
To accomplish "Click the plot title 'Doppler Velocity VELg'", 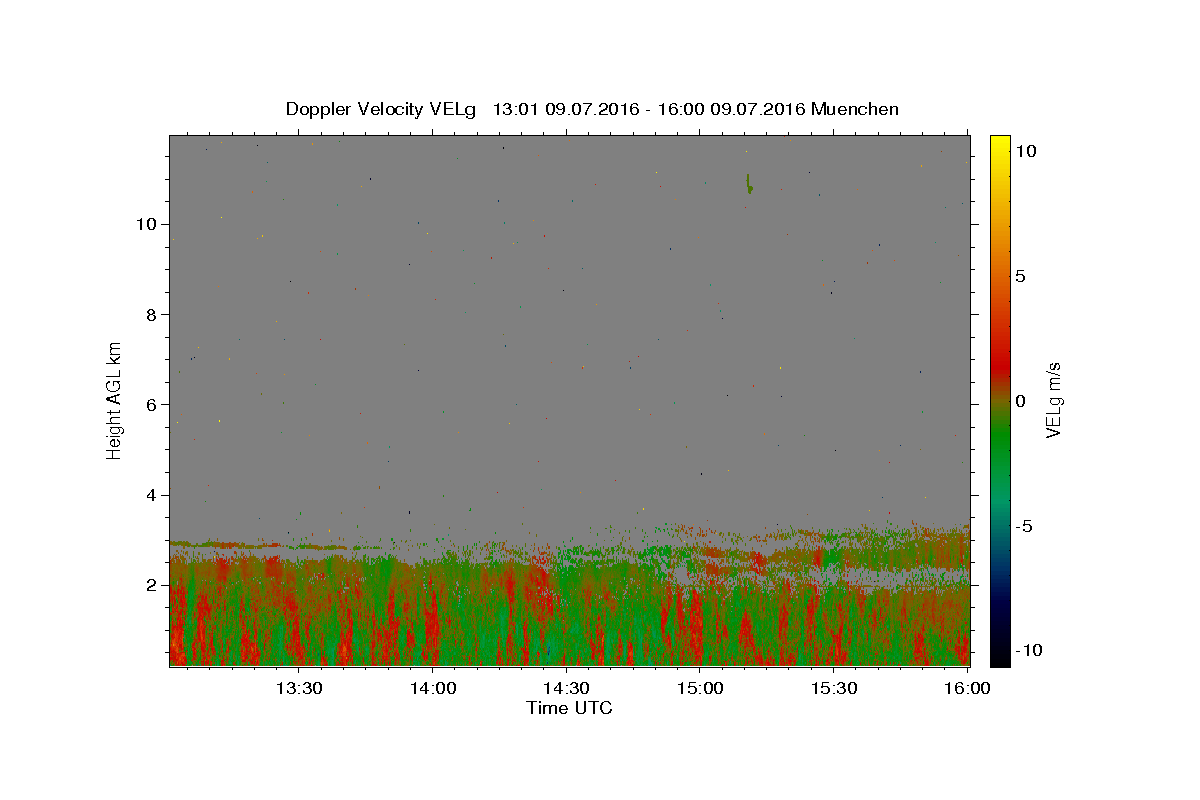I will click(x=381, y=109).
